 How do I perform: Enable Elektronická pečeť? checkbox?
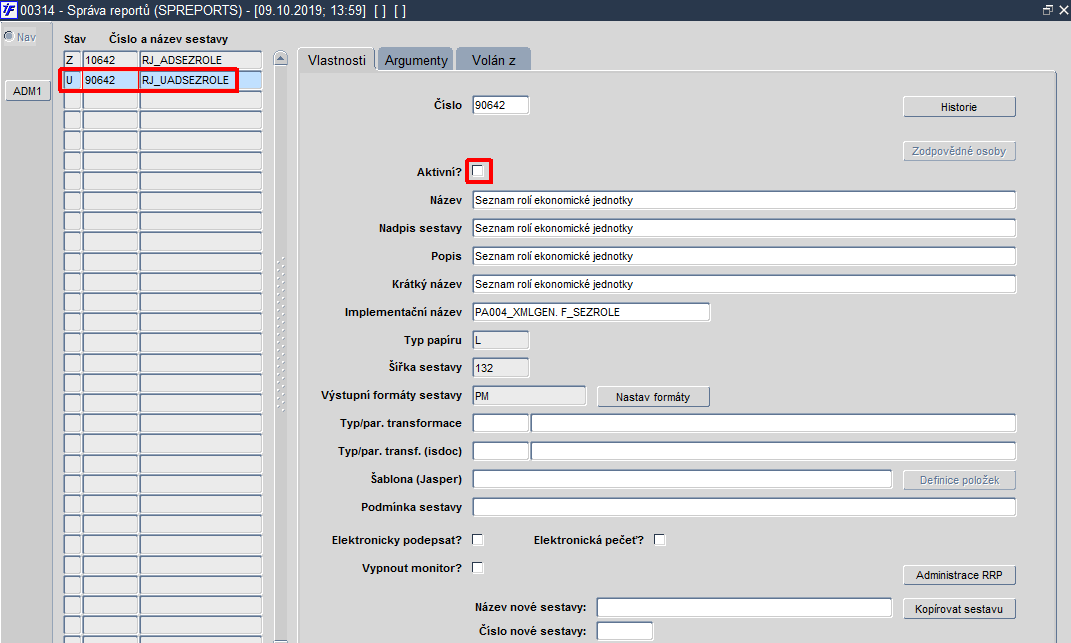click(660, 540)
